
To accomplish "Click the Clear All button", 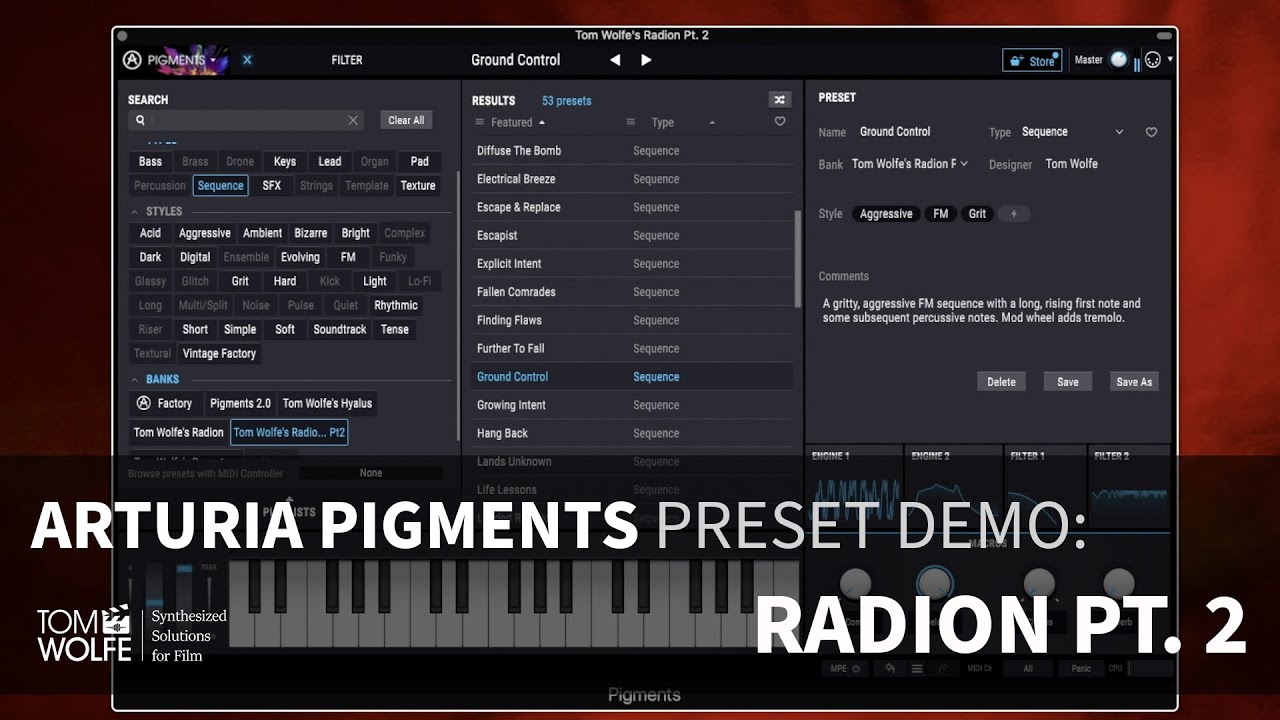I will 406,120.
